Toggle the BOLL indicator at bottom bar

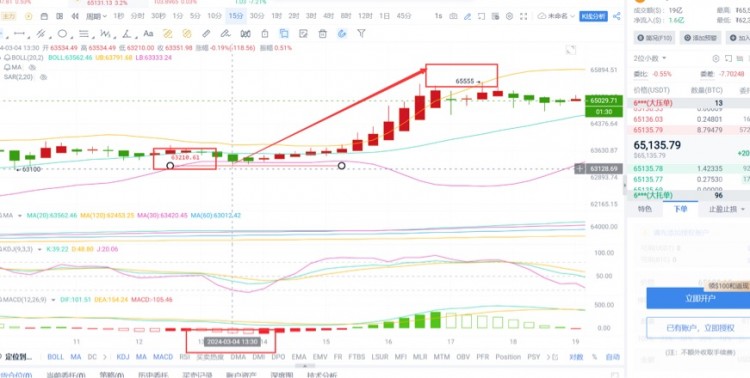[x=55, y=357]
